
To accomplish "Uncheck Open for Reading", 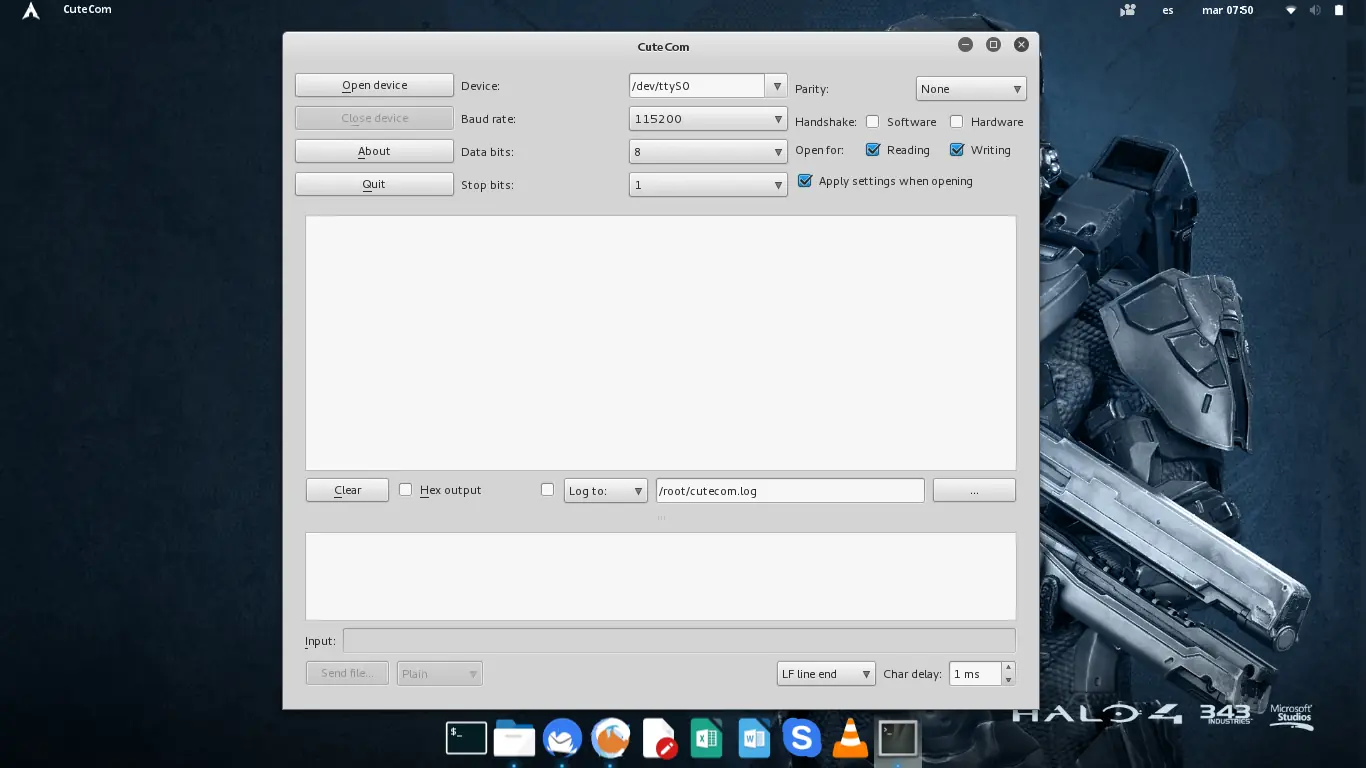I will point(872,150).
